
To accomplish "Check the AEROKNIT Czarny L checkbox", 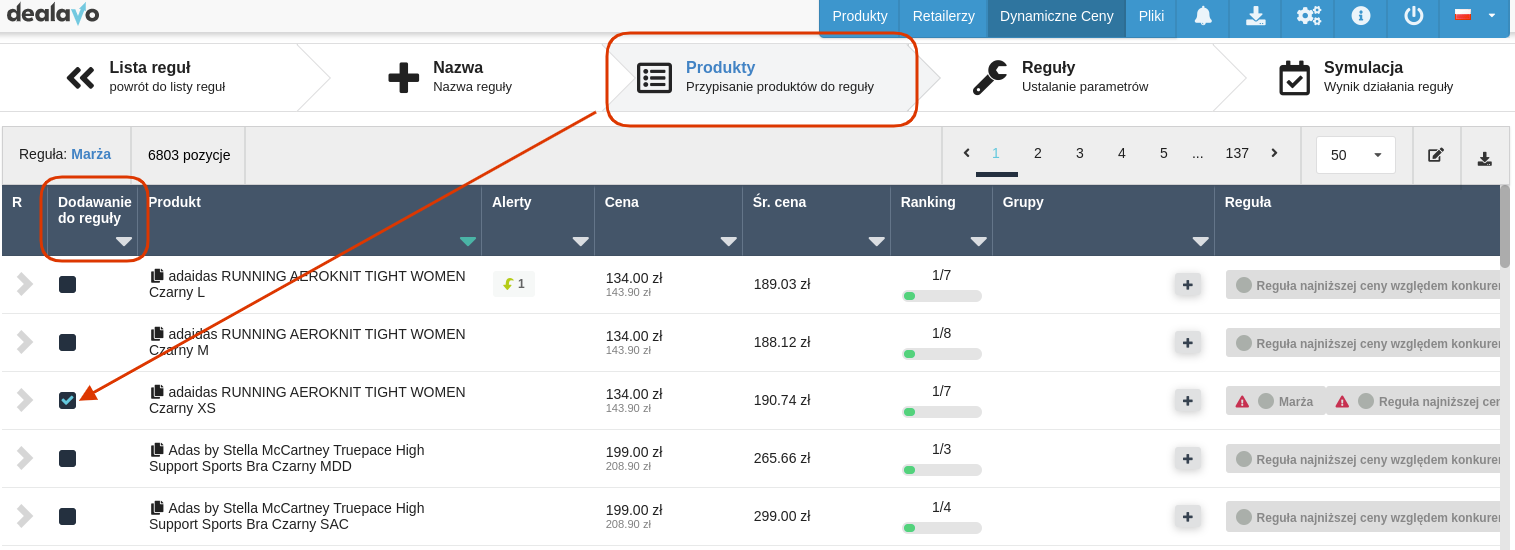I will [67, 285].
